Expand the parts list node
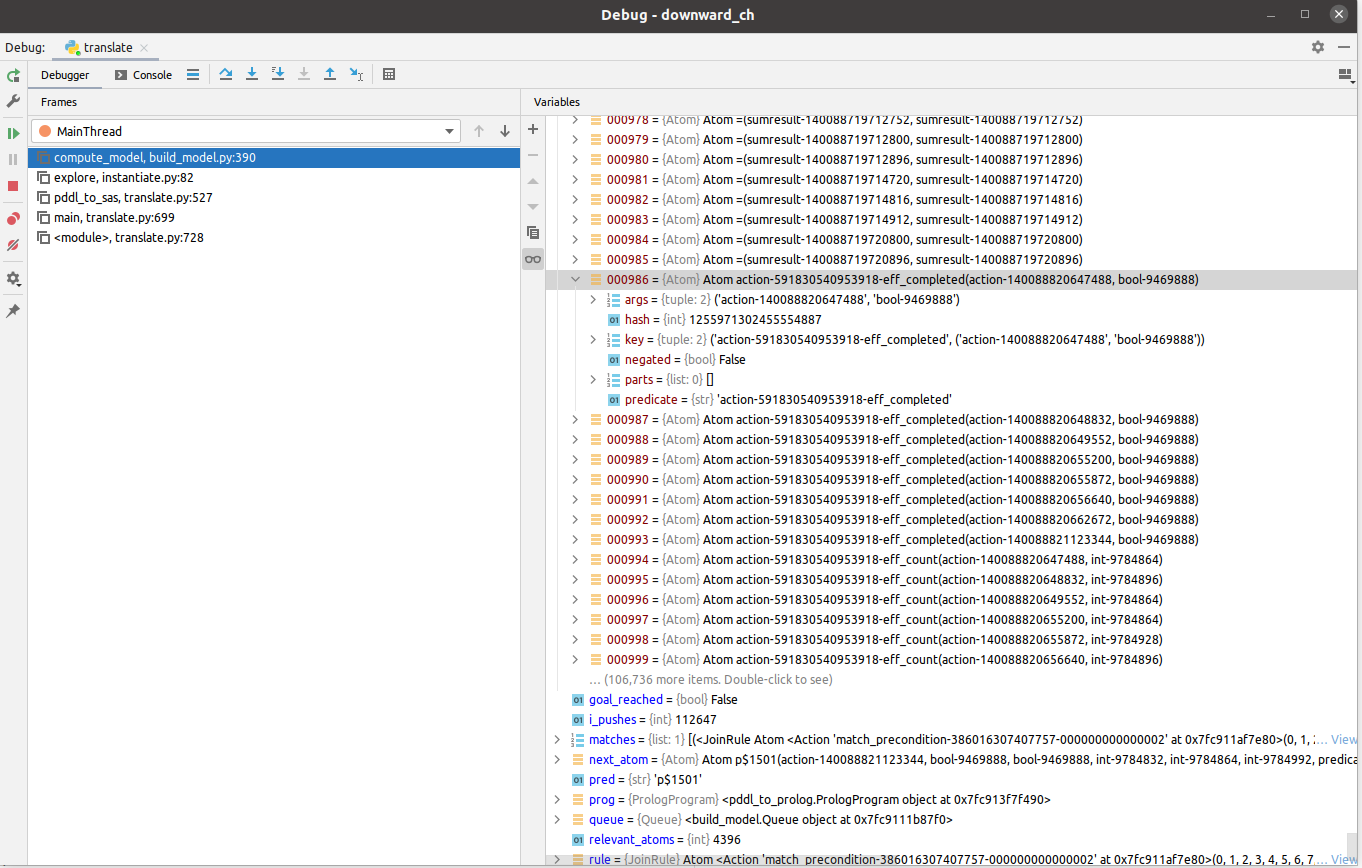Screen dimensions: 1362x868 593,380
